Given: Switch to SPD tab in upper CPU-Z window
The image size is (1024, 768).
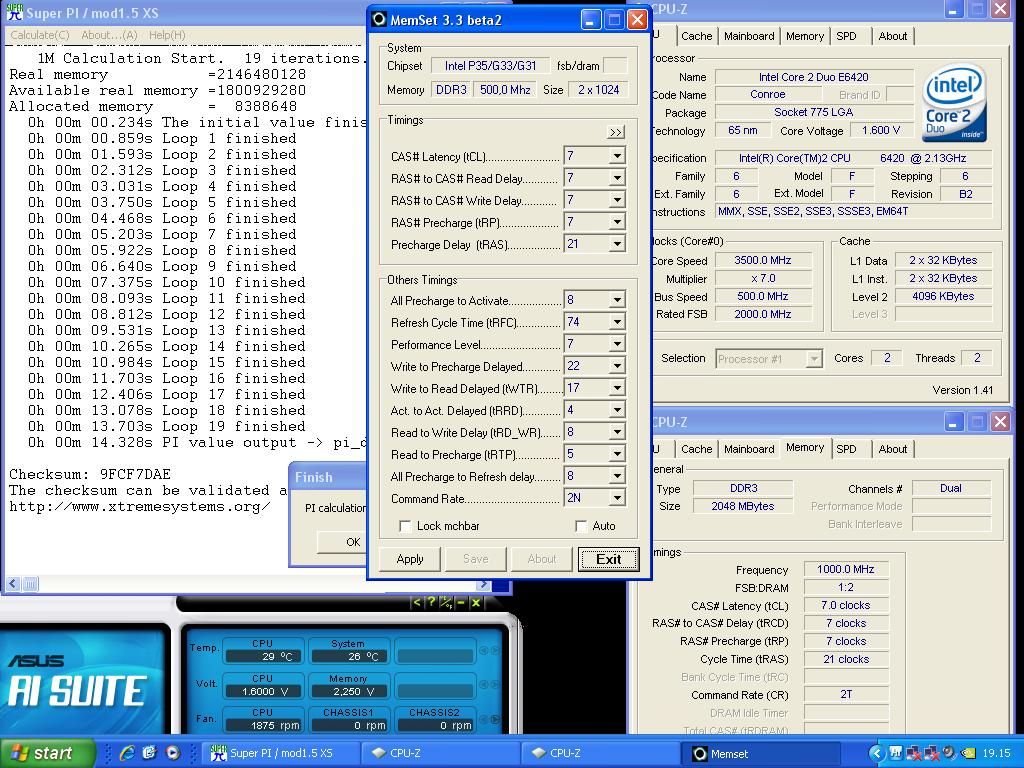Looking at the screenshot, I should [x=846, y=36].
